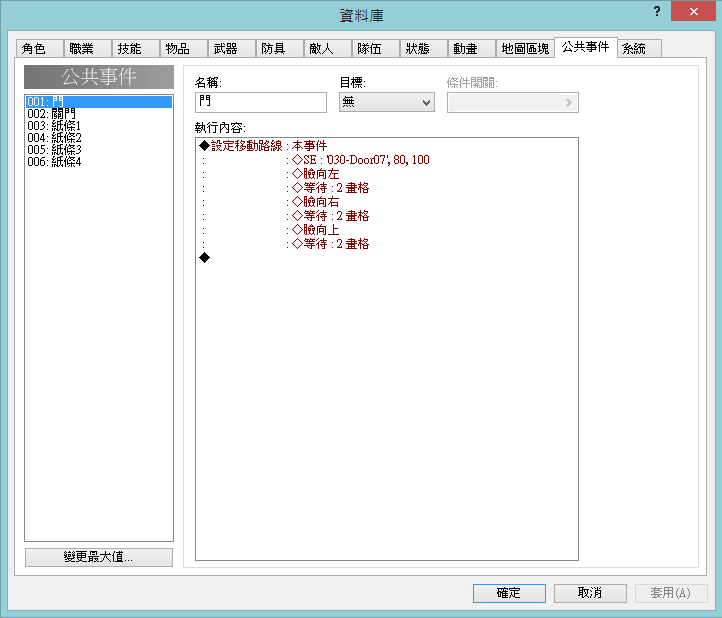
Task: Switch to the 角色 tab
Action: pos(34,49)
